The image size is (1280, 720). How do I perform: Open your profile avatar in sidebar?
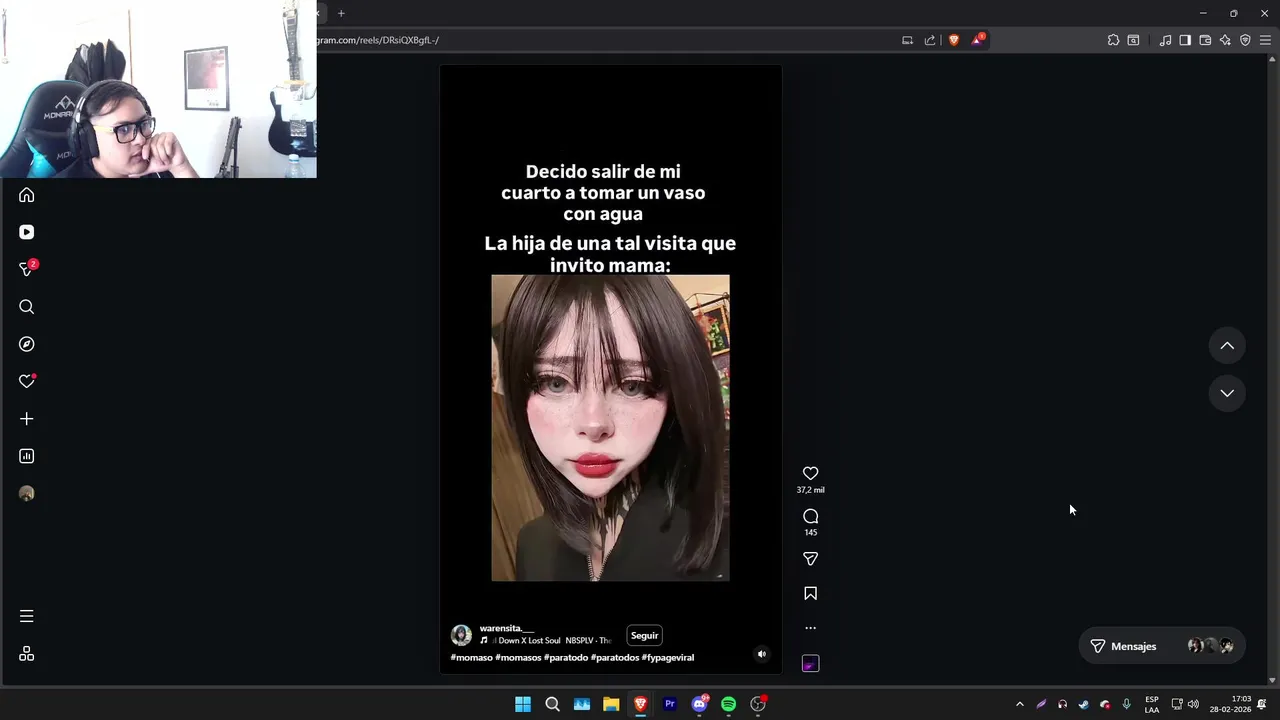coord(27,493)
